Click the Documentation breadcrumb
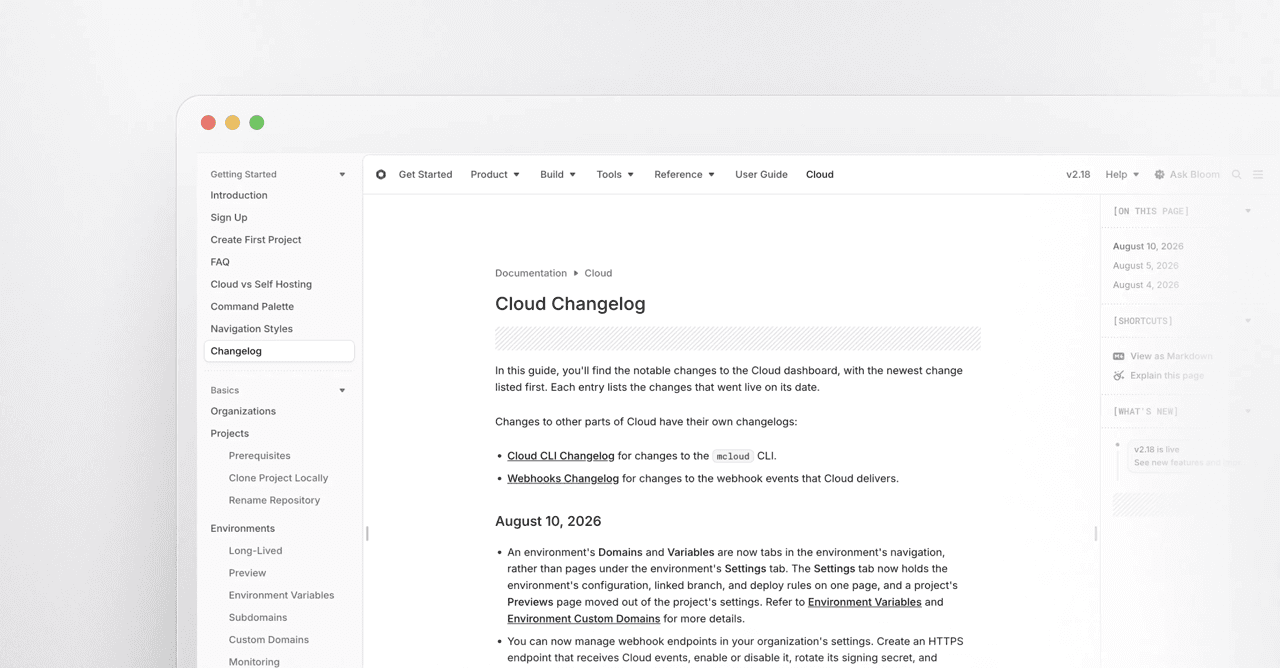The width and height of the screenshot is (1280, 668). pos(530,273)
